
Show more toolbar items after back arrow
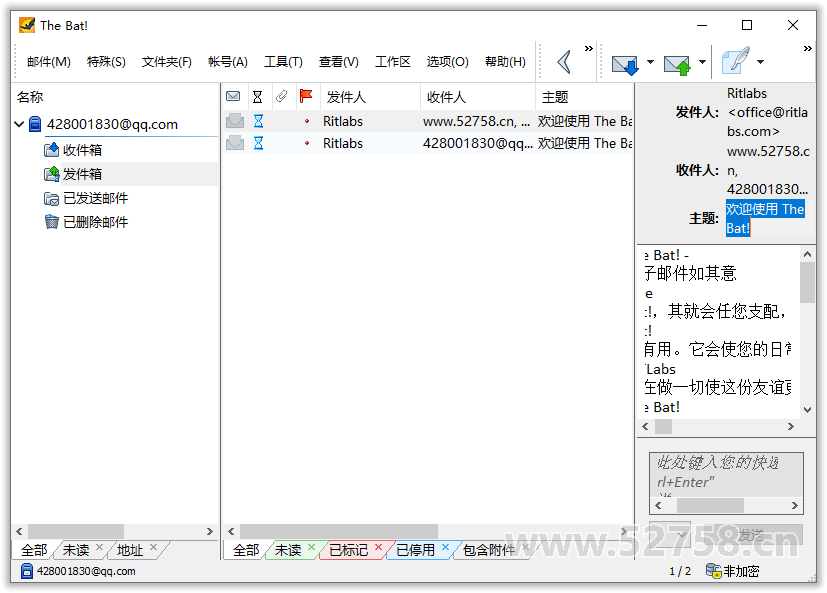click(589, 49)
